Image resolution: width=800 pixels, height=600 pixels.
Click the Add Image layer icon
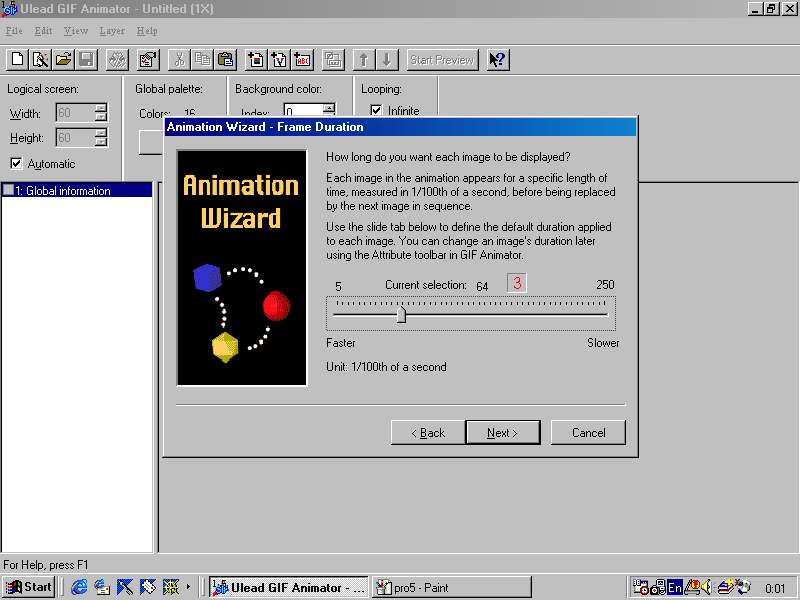pos(256,60)
